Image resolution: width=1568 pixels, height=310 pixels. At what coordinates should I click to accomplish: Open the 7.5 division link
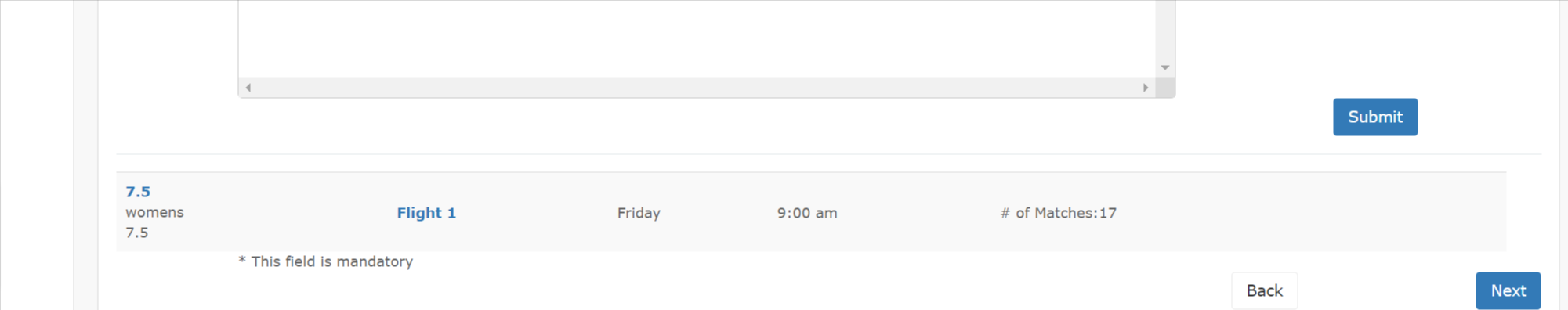138,192
